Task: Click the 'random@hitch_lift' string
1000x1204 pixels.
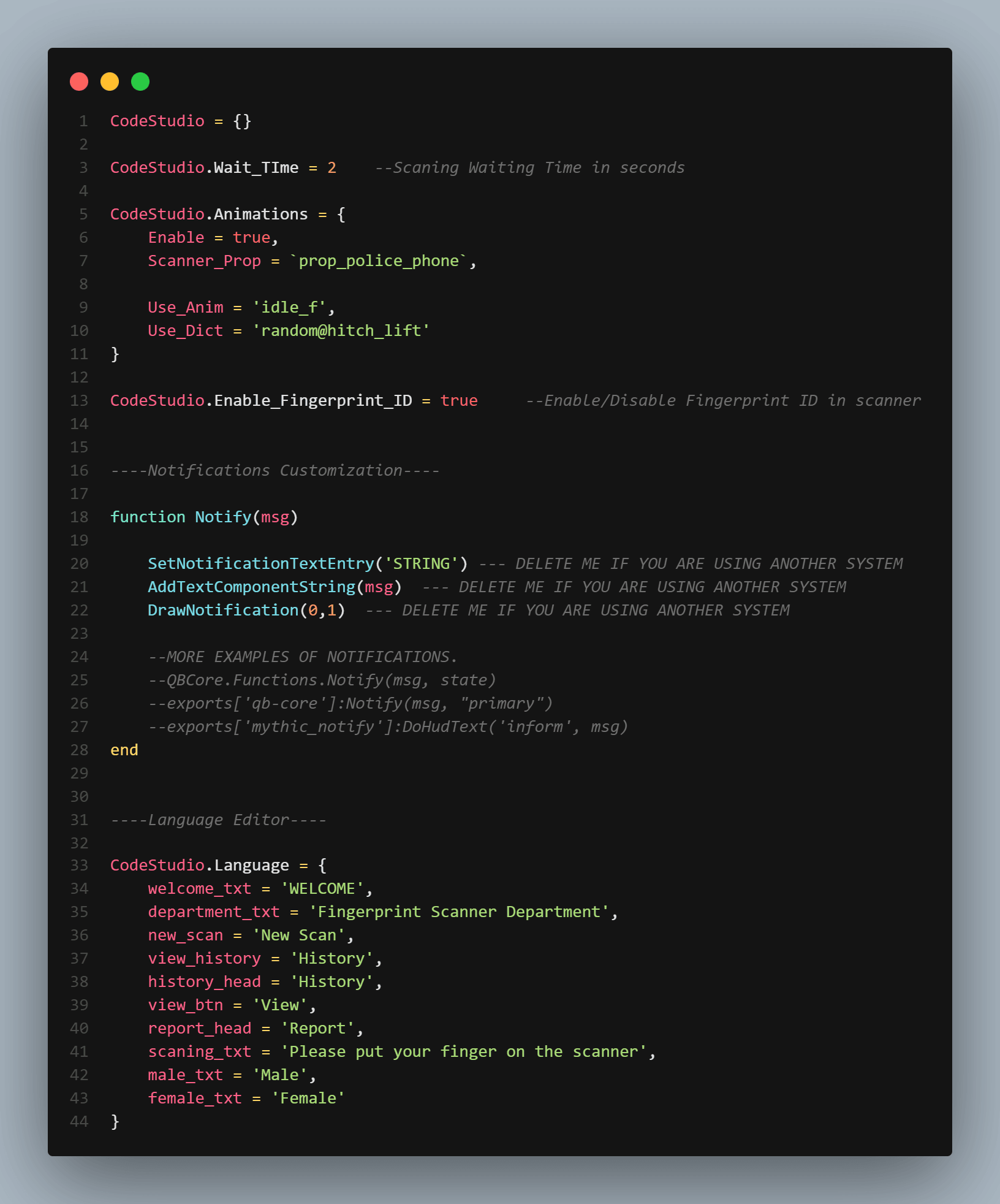Action: pos(341,331)
